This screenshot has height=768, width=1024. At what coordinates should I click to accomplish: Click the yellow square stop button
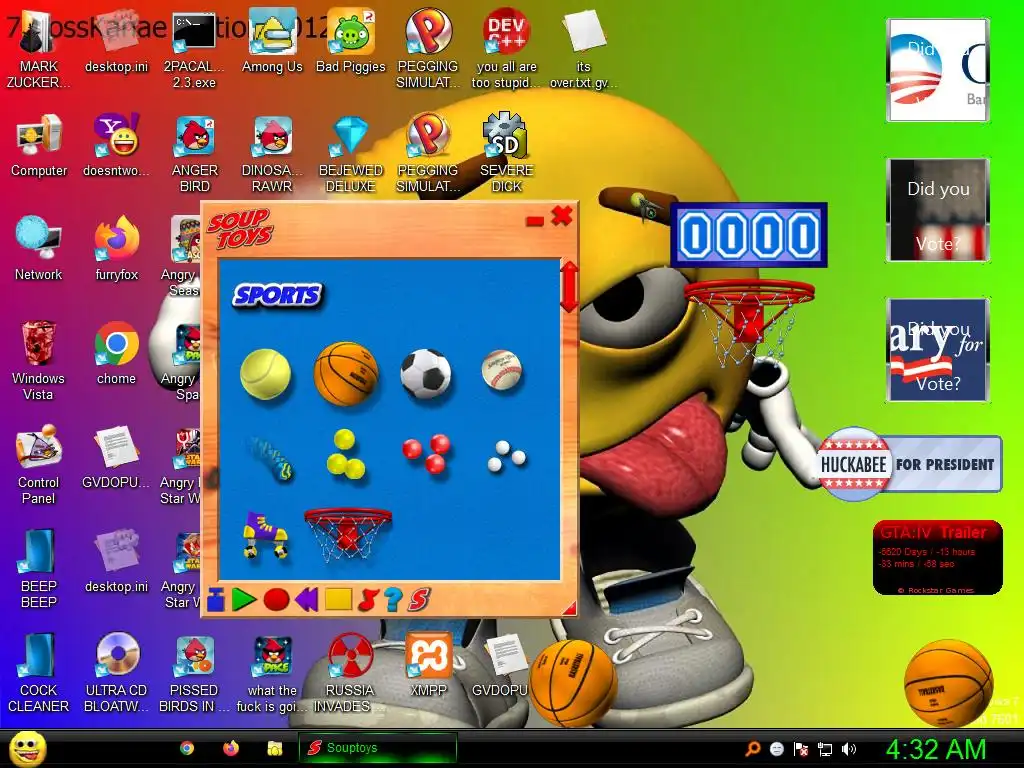(x=338, y=599)
